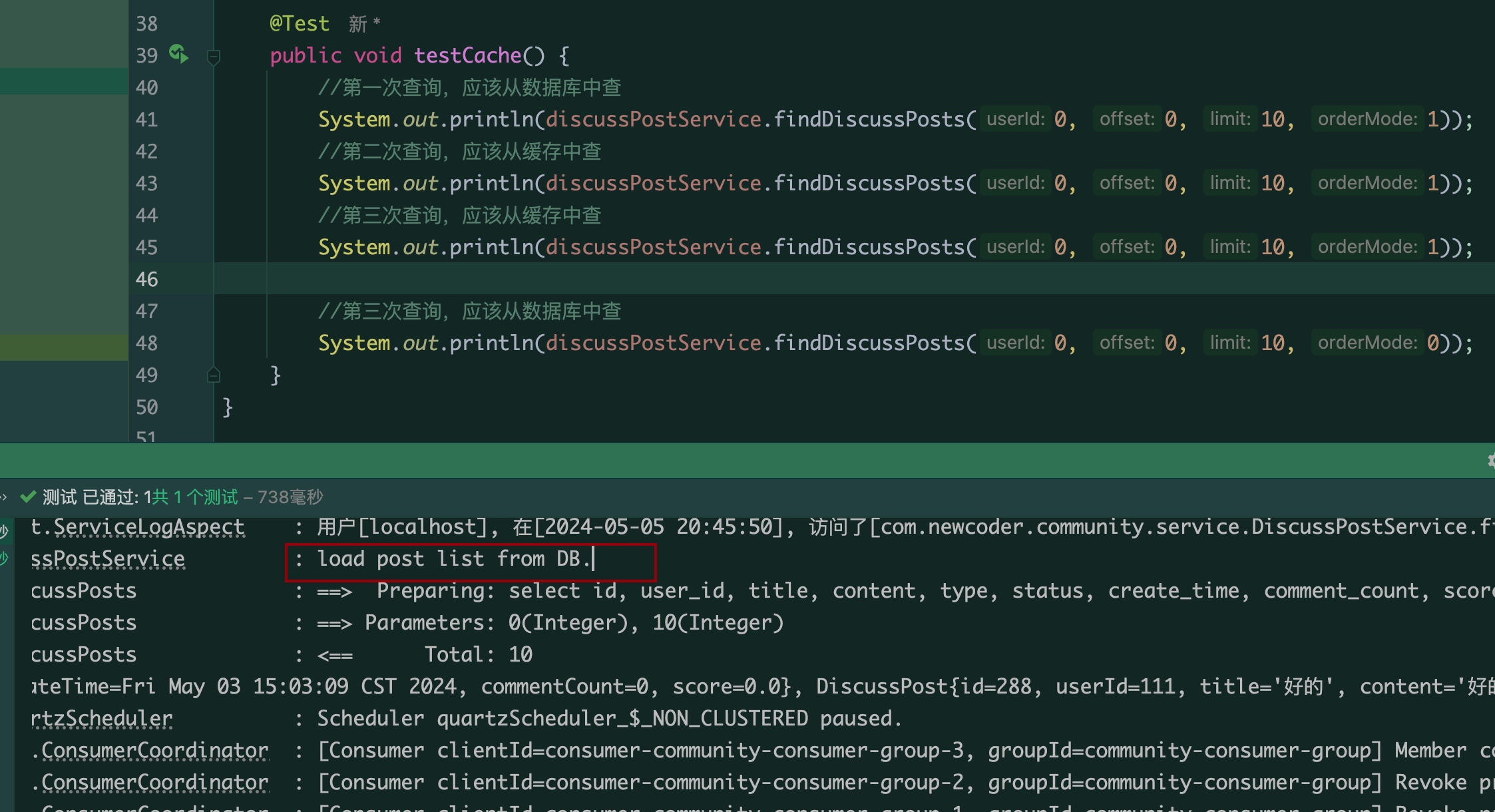Click the 'limit:' parameter hint on line 43
This screenshot has height=812, width=1495.
[1230, 183]
